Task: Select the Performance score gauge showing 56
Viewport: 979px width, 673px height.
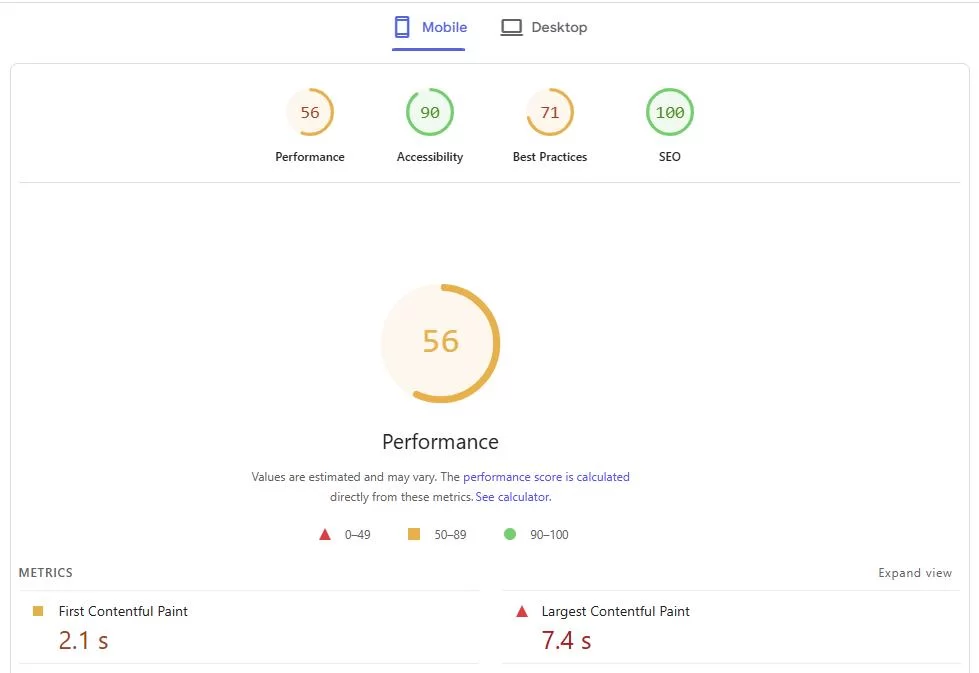Action: 310,112
